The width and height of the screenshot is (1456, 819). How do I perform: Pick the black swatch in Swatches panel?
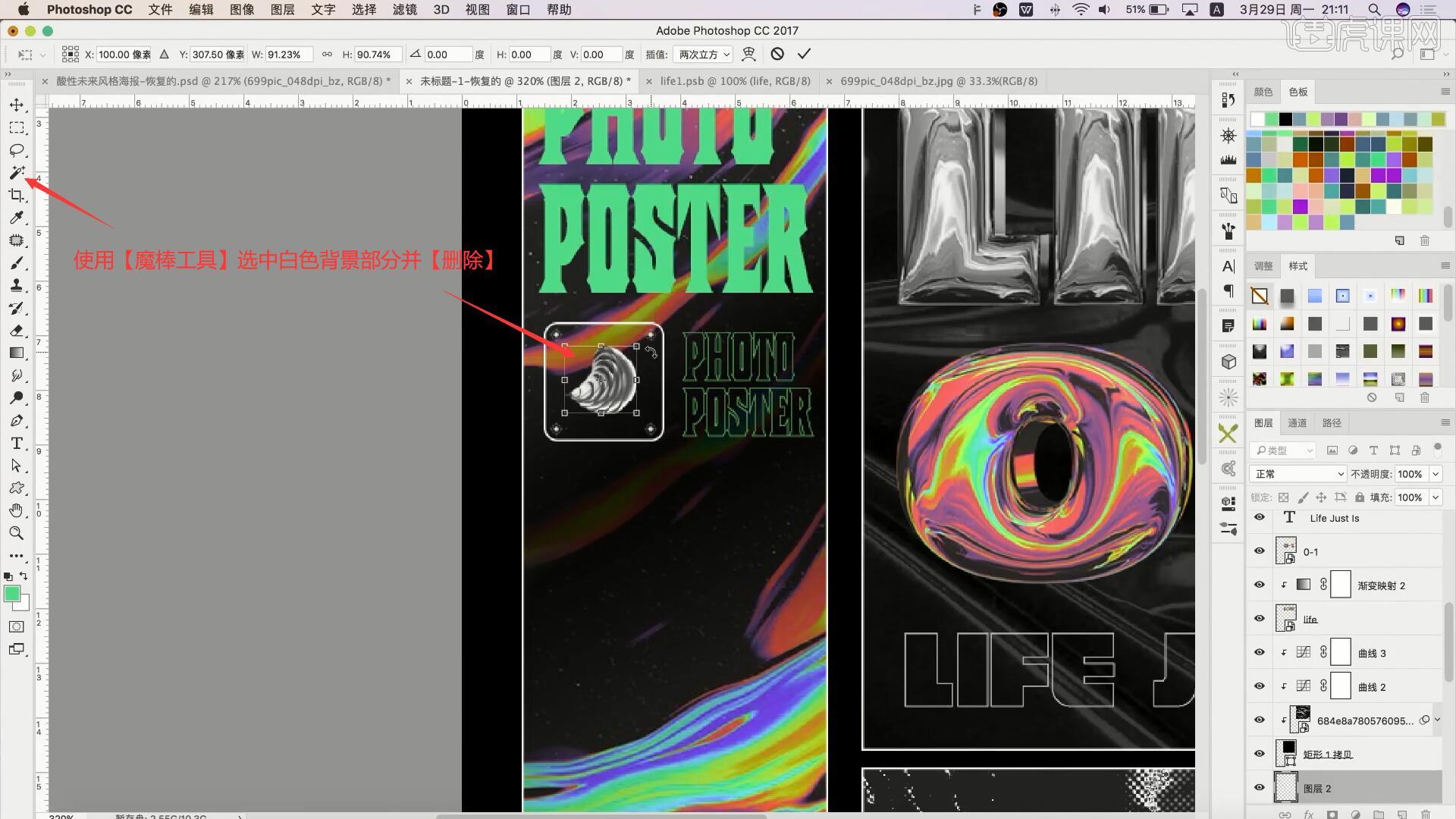(1285, 119)
